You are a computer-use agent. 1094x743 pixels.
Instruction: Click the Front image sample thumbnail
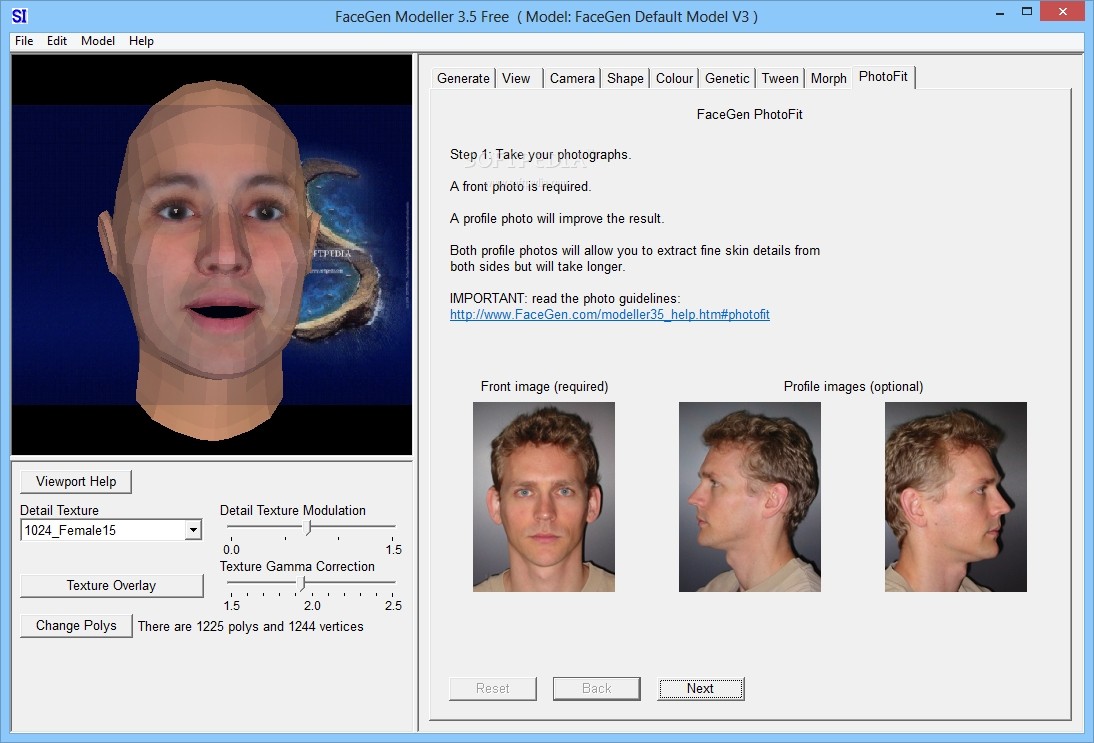pyautogui.click(x=544, y=497)
